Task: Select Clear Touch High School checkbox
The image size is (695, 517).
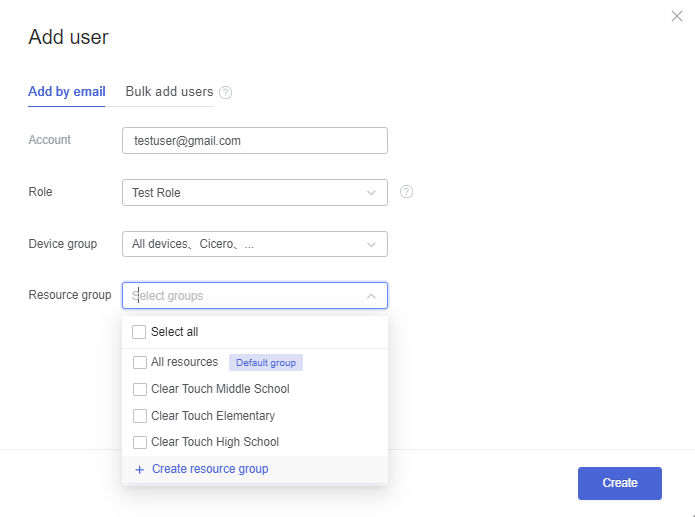Action: 140,442
